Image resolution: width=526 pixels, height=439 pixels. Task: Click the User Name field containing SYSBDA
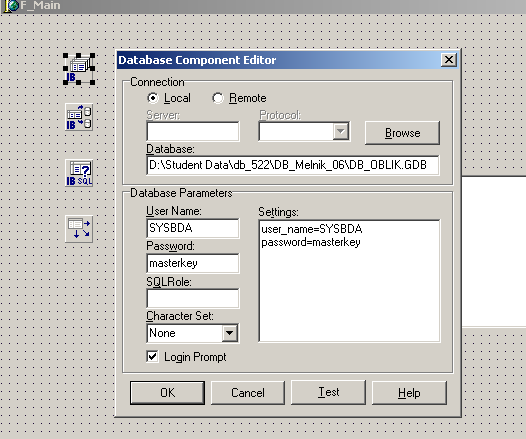(x=193, y=228)
